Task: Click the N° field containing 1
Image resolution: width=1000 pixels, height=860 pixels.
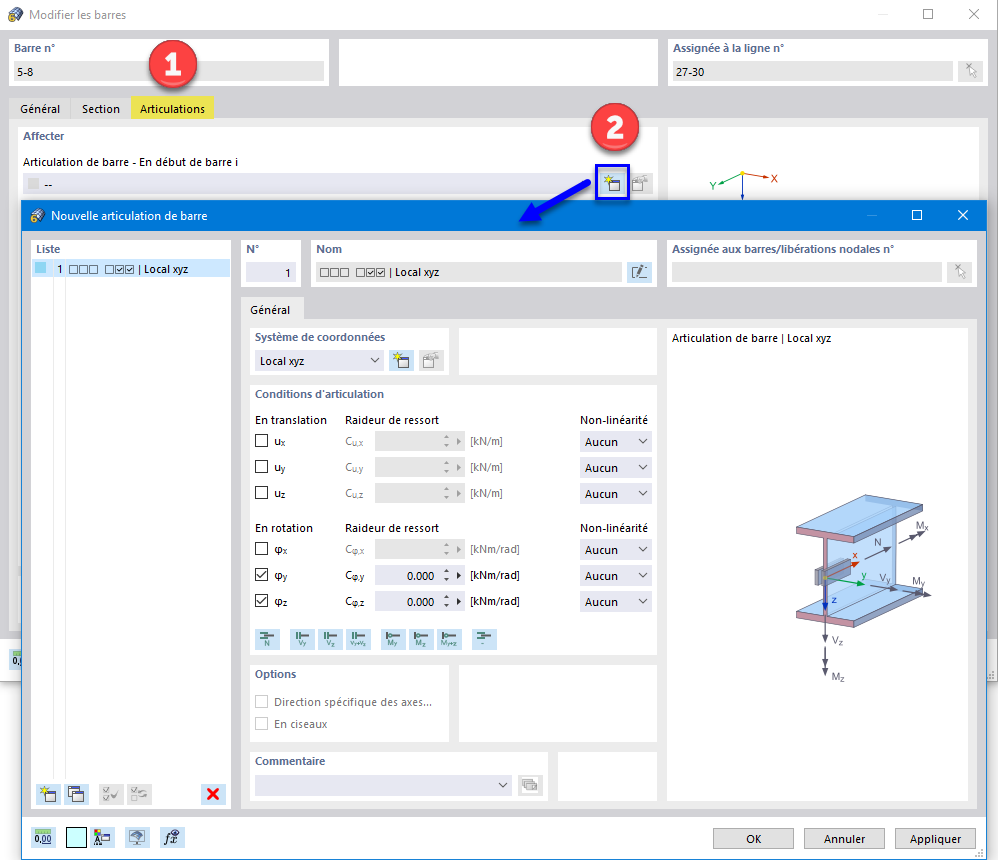Action: [271, 272]
